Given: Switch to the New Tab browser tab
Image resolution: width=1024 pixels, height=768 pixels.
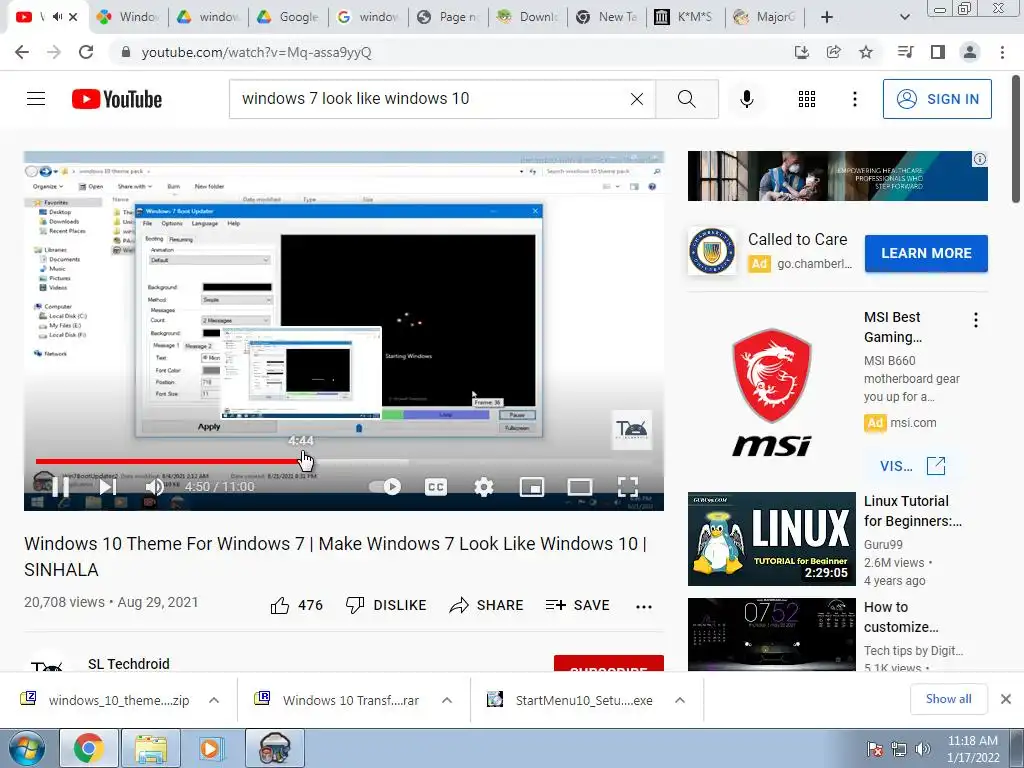Looking at the screenshot, I should click(x=606, y=17).
